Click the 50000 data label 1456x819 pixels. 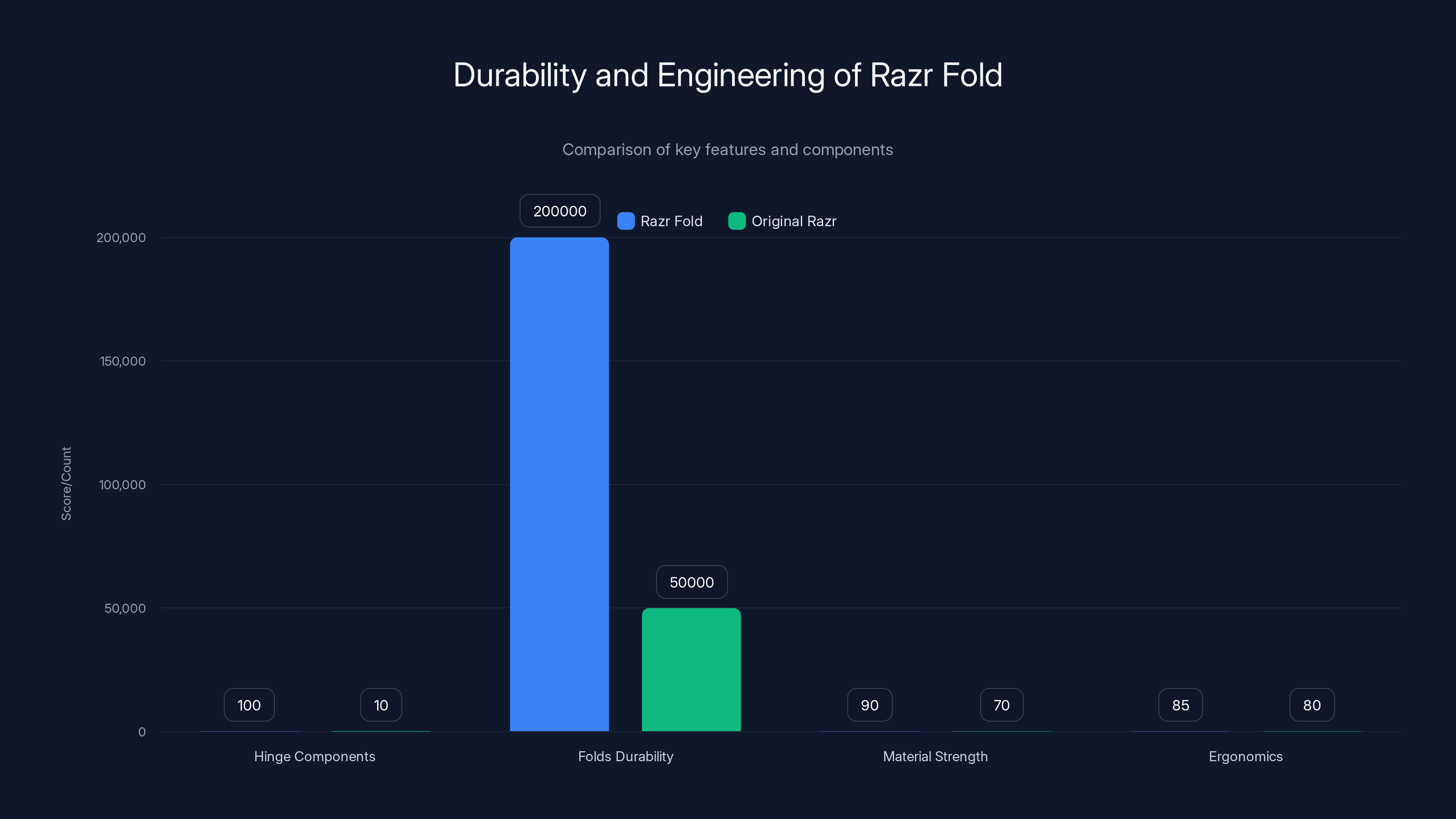[691, 581]
